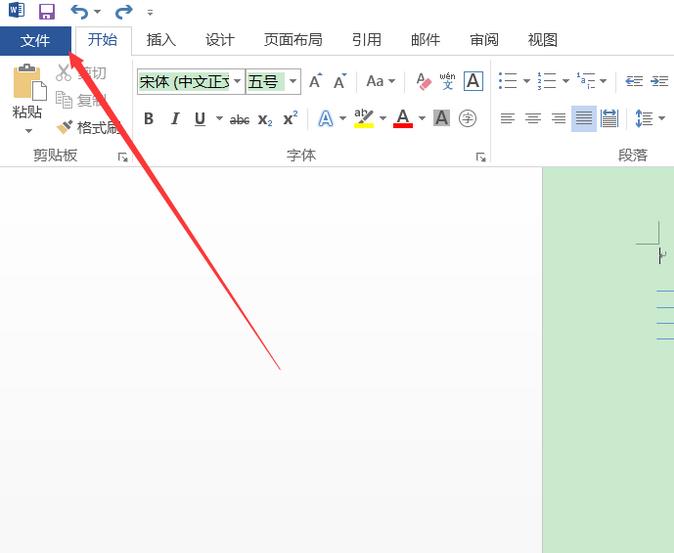The image size is (674, 553).
Task: Click the red font color A button
Action: tap(403, 119)
